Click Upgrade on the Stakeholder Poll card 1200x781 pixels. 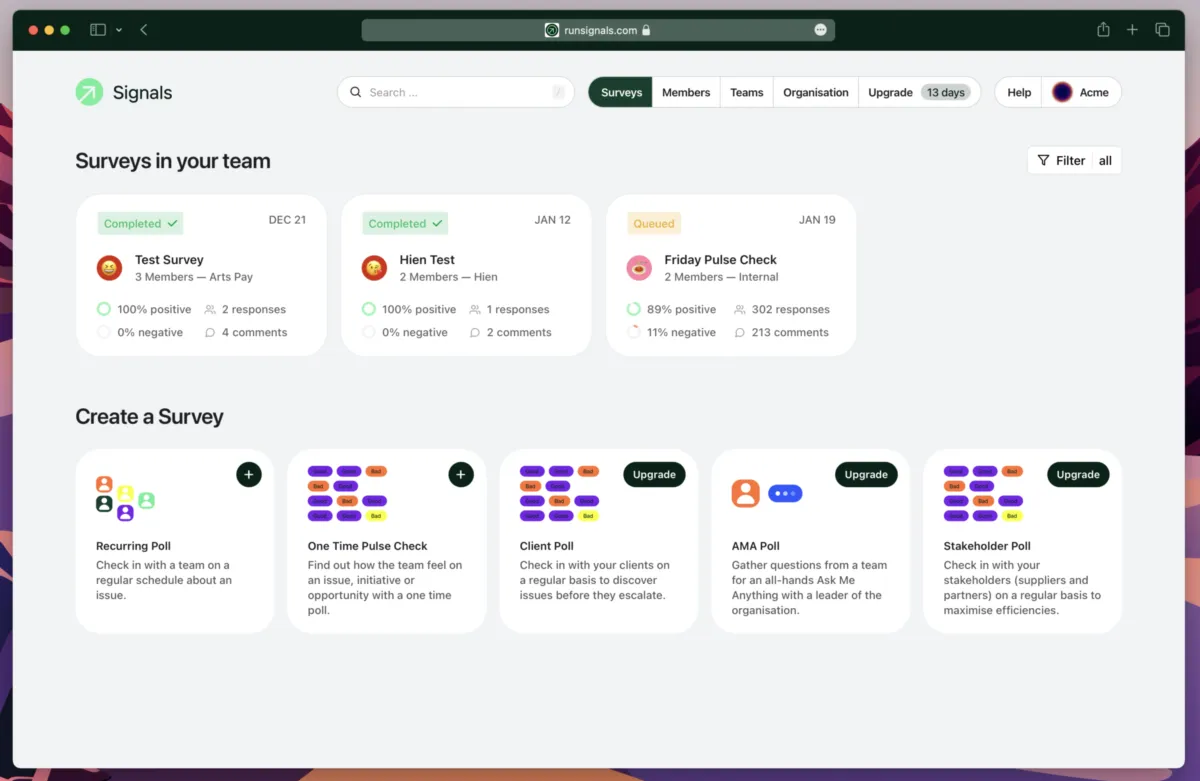coord(1078,474)
